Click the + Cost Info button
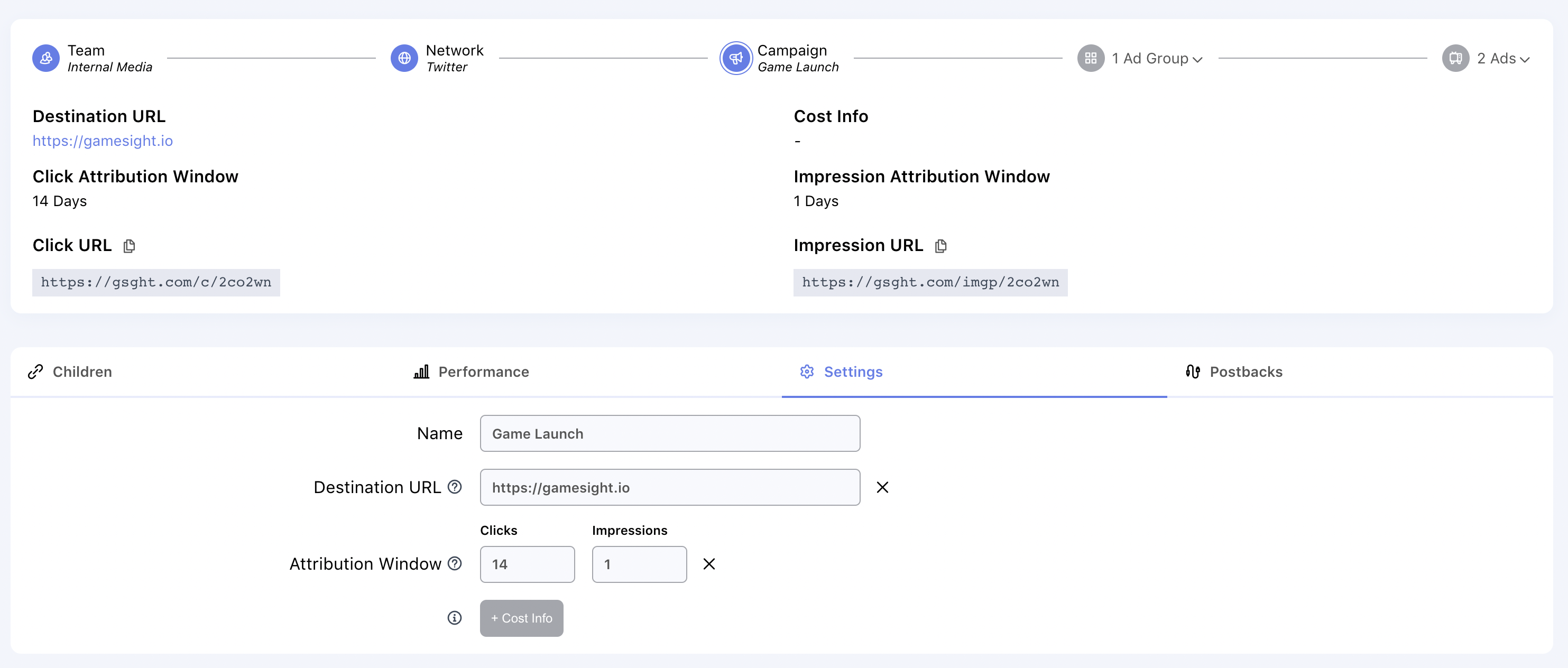 (521, 618)
